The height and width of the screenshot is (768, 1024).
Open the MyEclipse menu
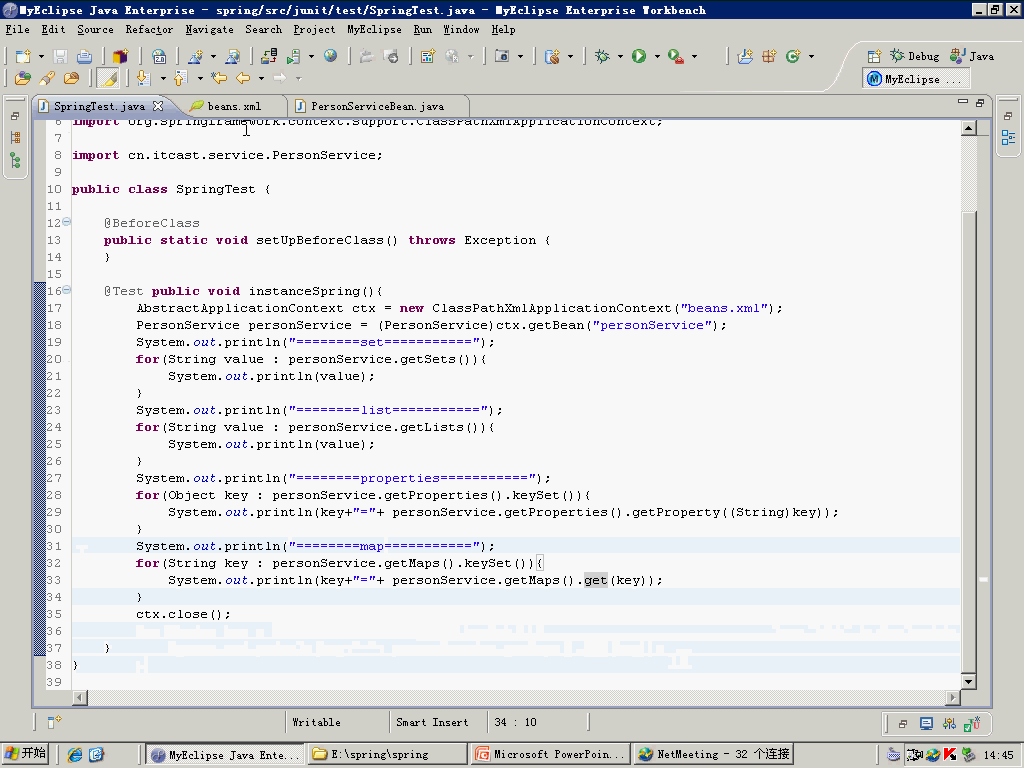click(374, 29)
